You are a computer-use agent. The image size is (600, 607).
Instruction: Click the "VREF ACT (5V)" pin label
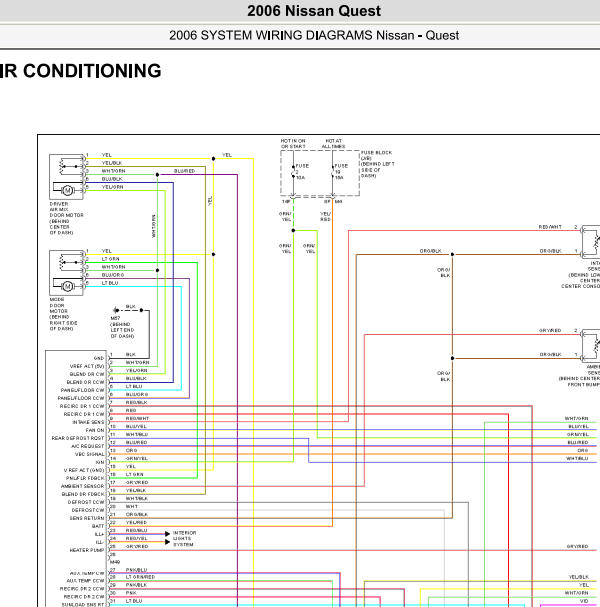click(87, 366)
